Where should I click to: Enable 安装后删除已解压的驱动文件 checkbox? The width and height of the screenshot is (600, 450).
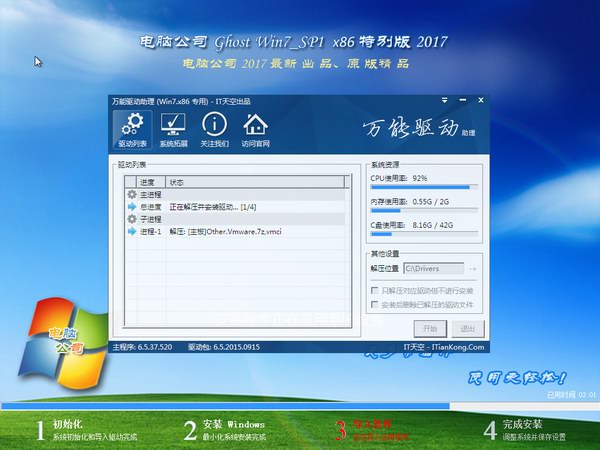[375, 305]
